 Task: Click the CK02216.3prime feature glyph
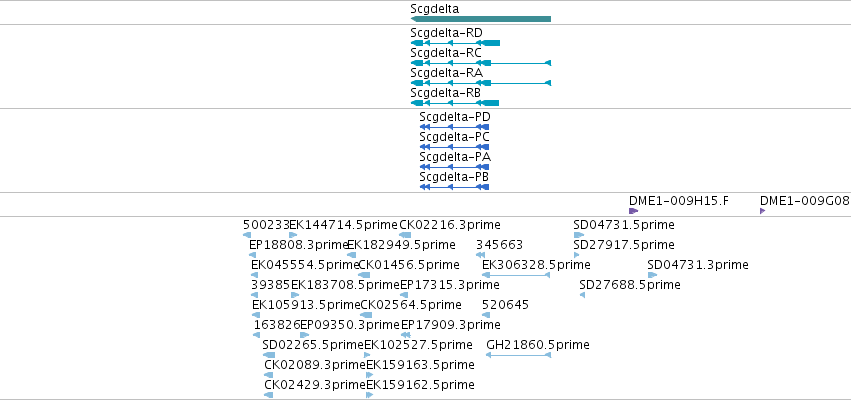[x=405, y=235]
